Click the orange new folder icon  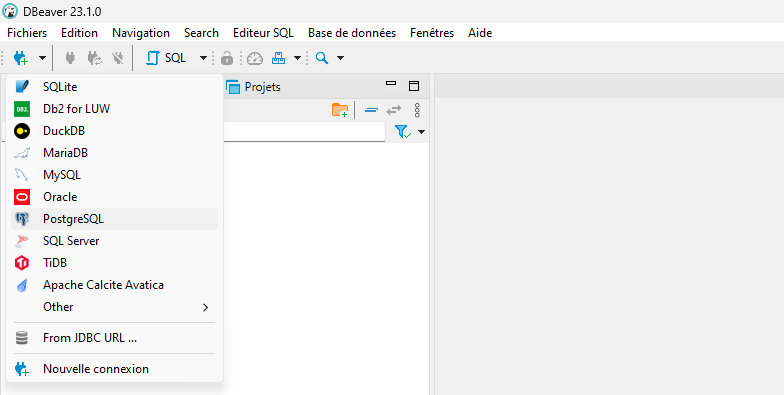click(340, 110)
